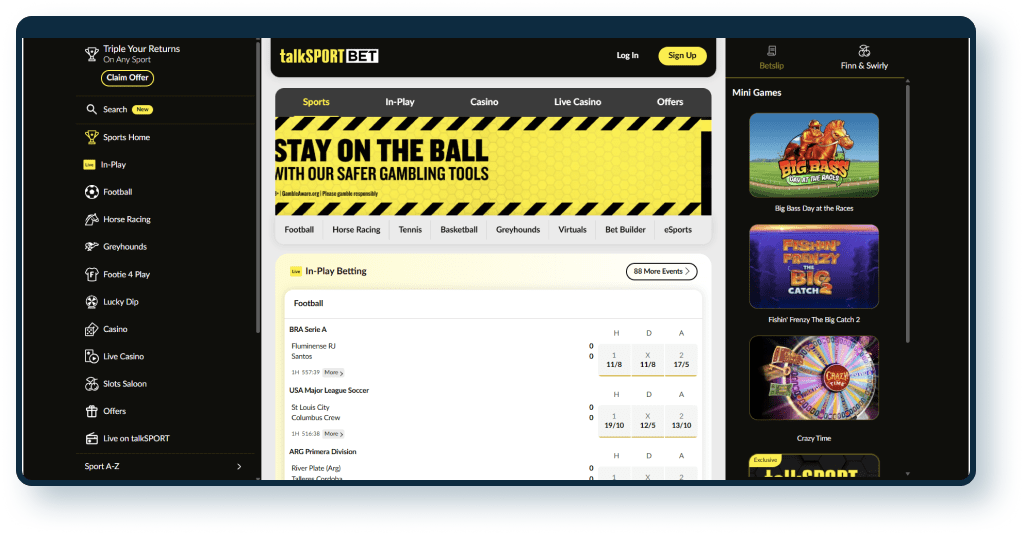Viewport: 1024px width, 534px height.
Task: Open Big Bass Day at the Races thumbnail
Action: click(x=814, y=155)
